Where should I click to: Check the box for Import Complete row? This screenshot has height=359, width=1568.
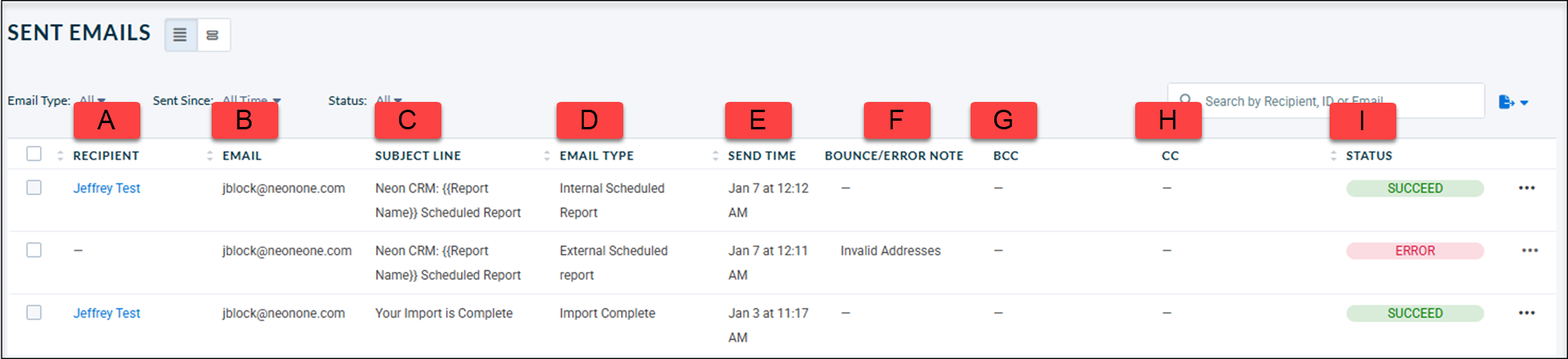pyautogui.click(x=34, y=312)
